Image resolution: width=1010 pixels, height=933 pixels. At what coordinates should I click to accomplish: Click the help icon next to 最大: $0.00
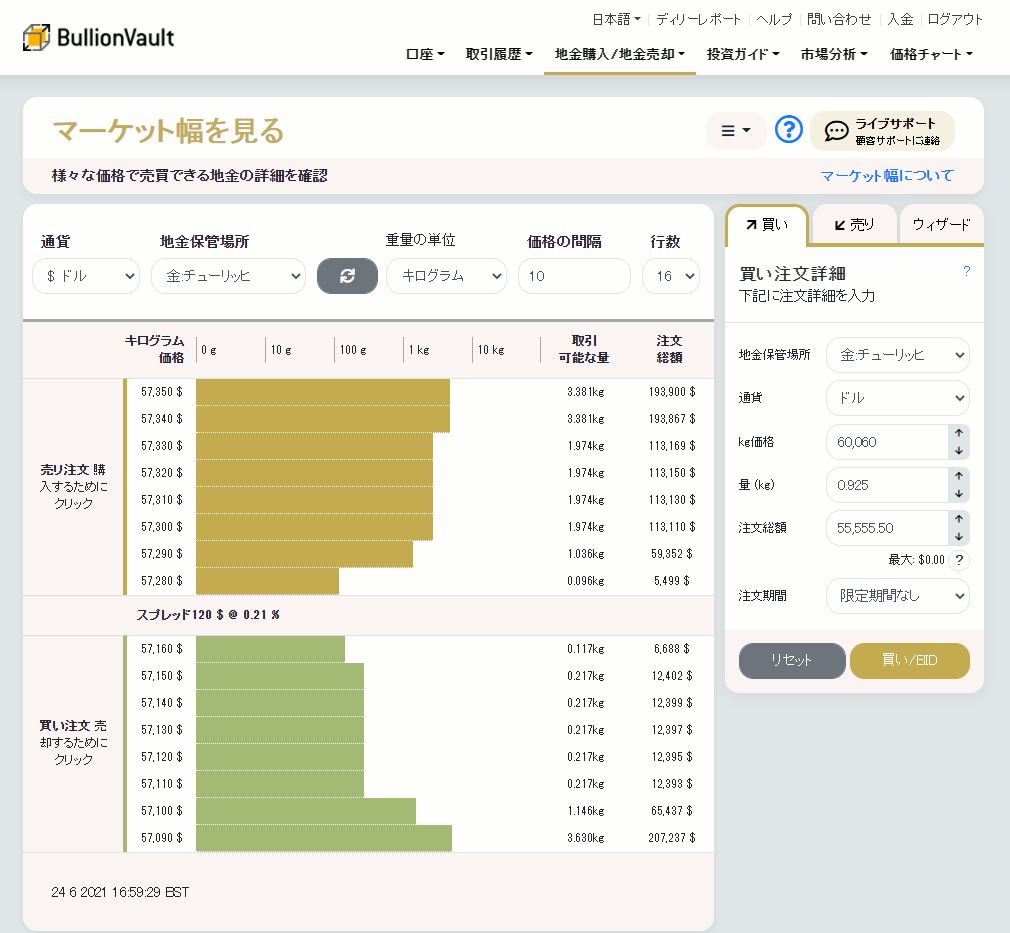(x=959, y=560)
